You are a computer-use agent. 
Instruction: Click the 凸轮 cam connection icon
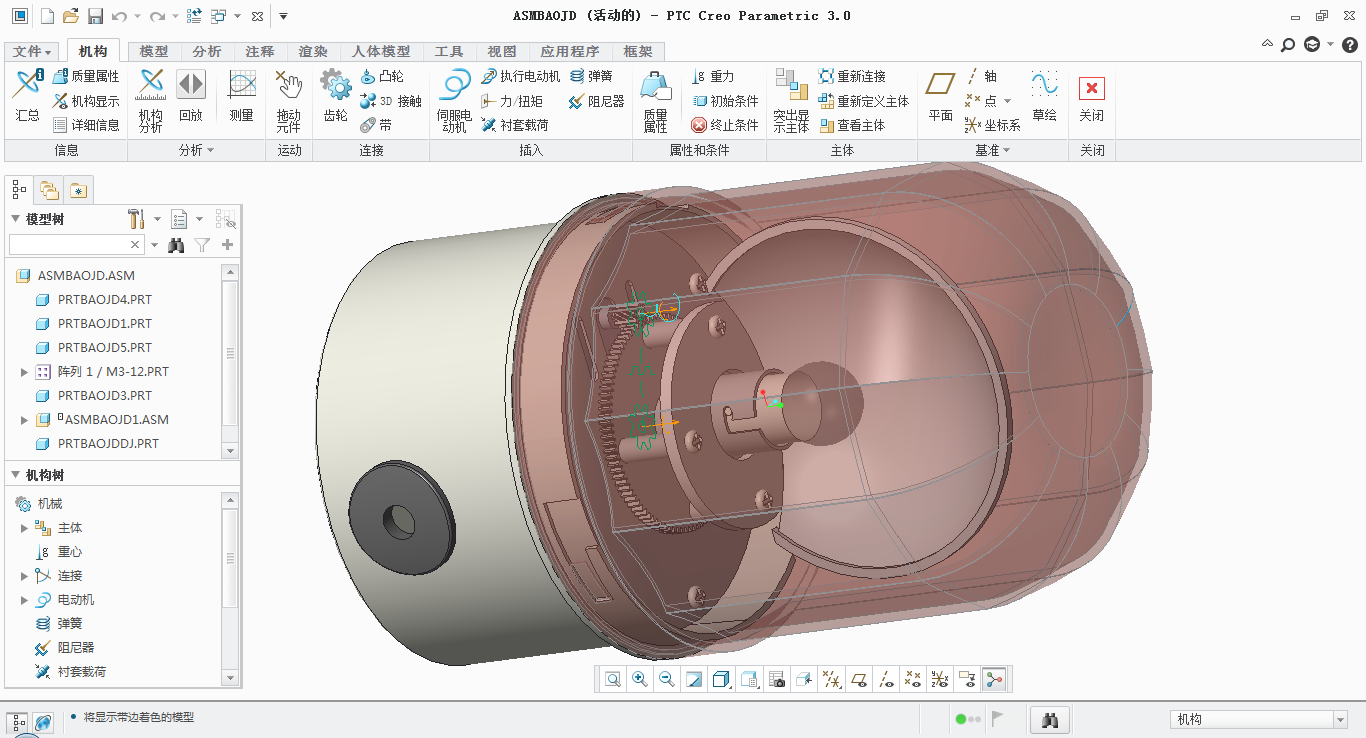click(x=381, y=76)
